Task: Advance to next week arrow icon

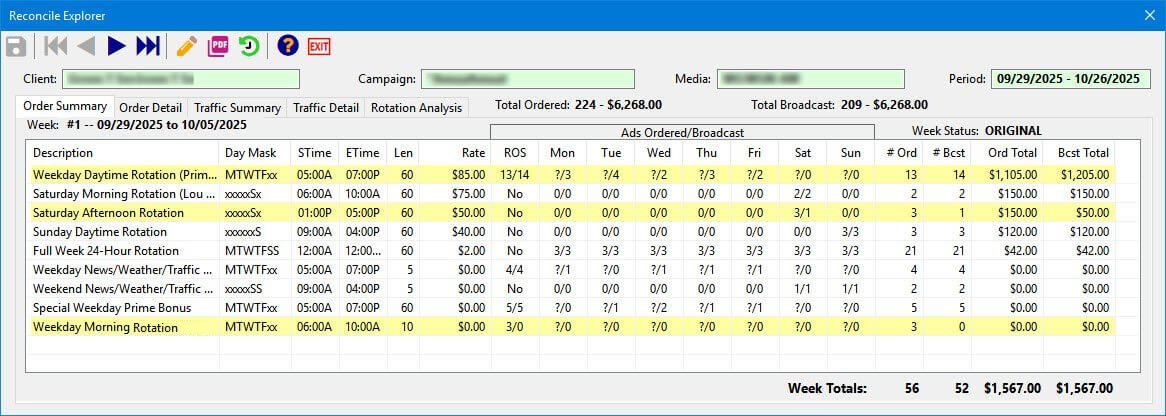Action: click(116, 46)
